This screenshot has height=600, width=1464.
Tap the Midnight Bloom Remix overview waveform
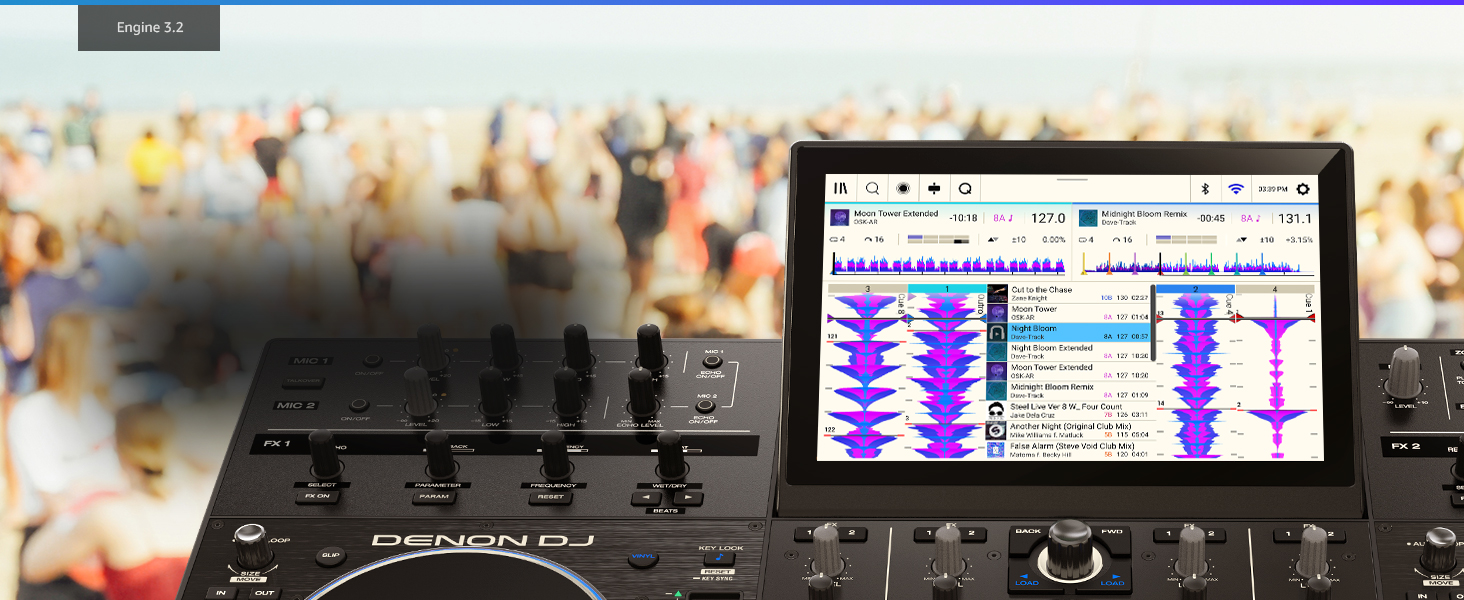pos(1196,264)
